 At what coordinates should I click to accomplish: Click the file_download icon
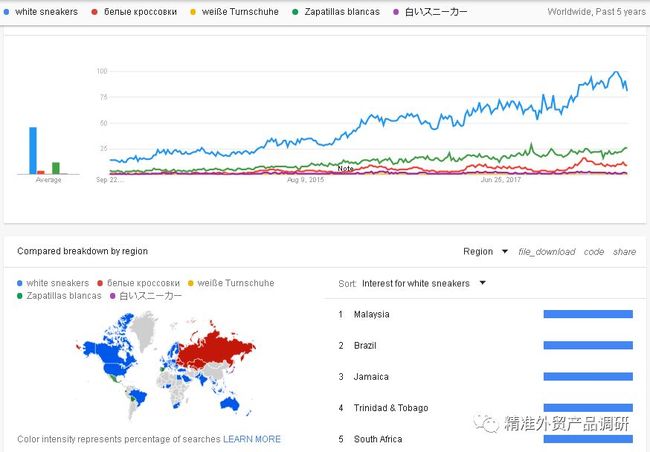[546, 252]
